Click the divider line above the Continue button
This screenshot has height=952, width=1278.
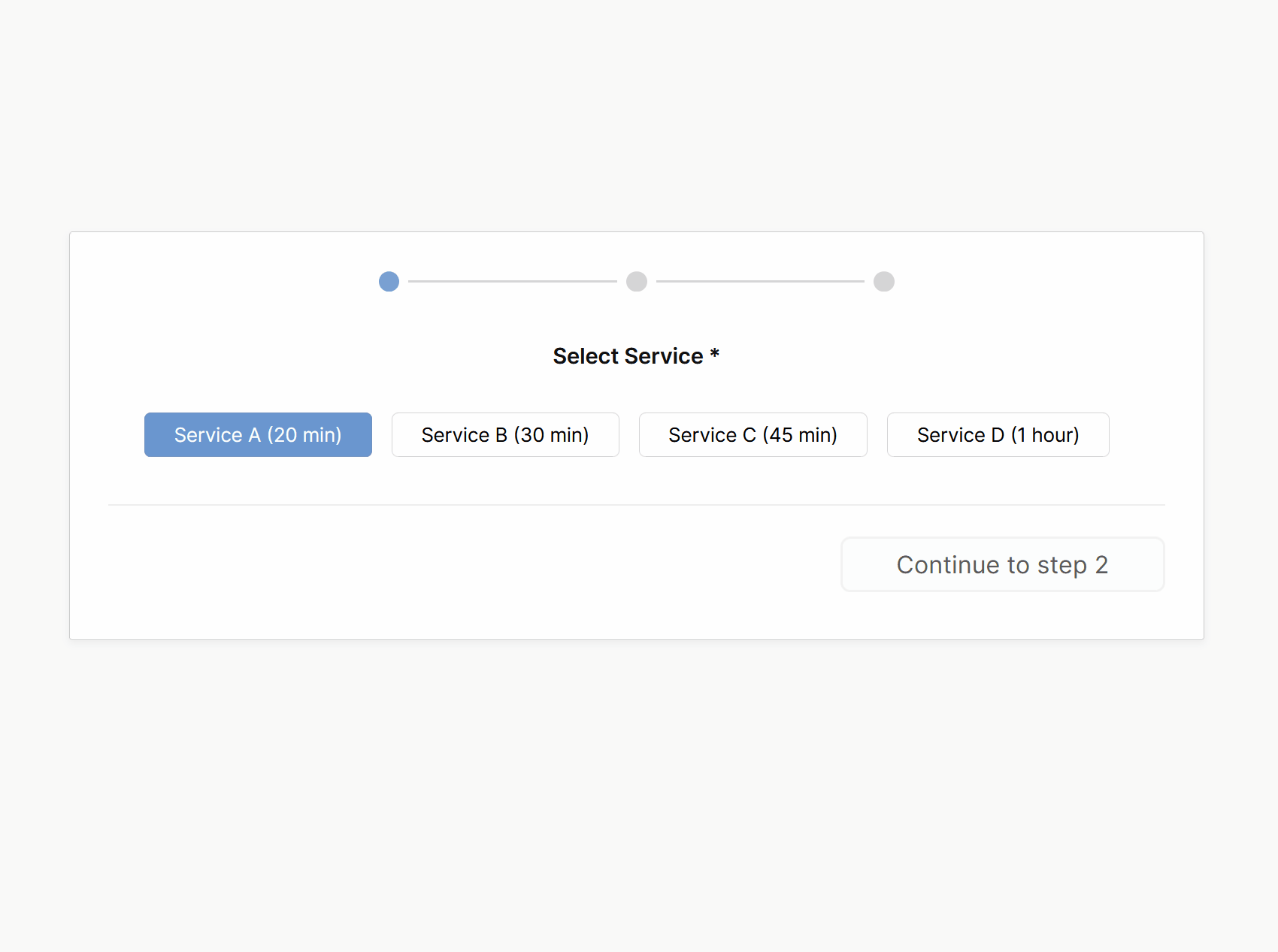tap(636, 505)
